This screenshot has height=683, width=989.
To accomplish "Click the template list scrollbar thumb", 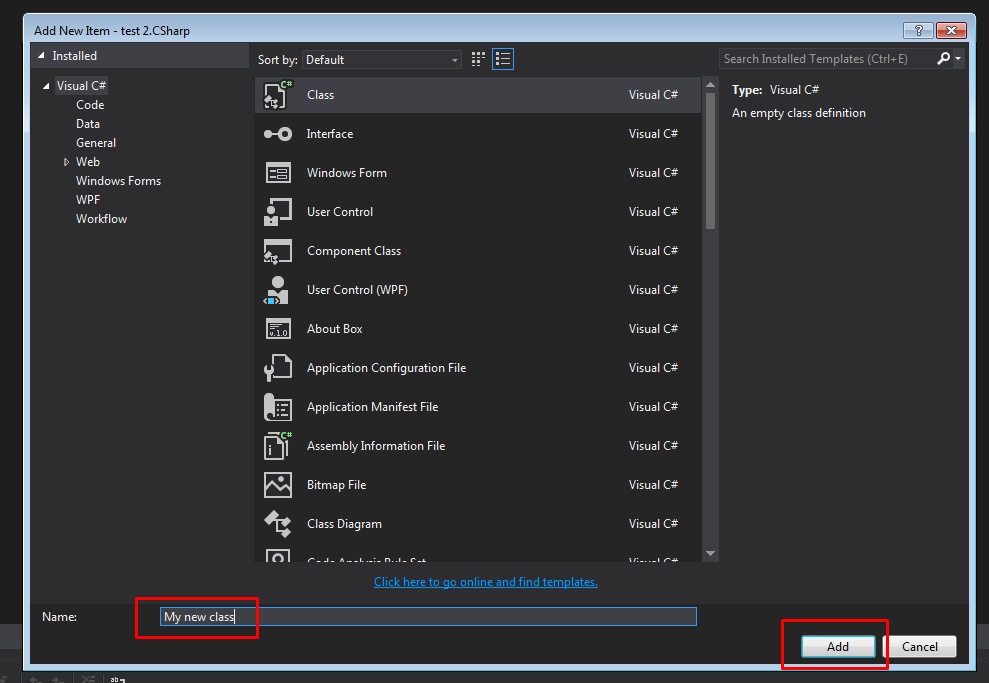I will click(710, 161).
